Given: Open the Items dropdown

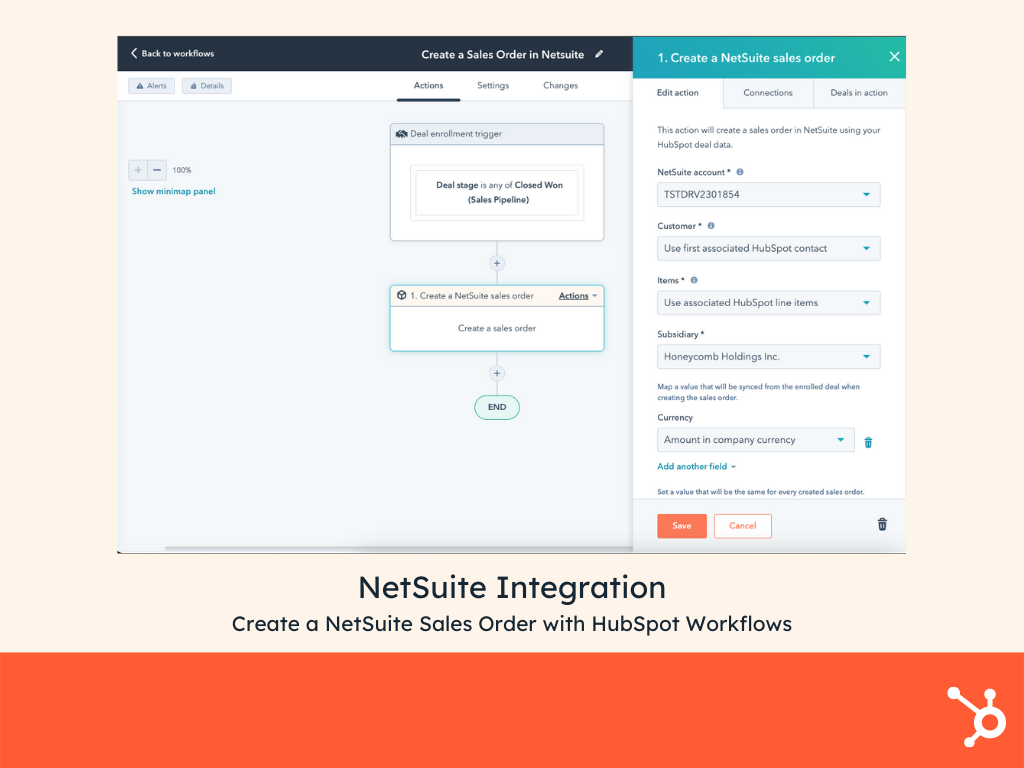Looking at the screenshot, I should (769, 303).
